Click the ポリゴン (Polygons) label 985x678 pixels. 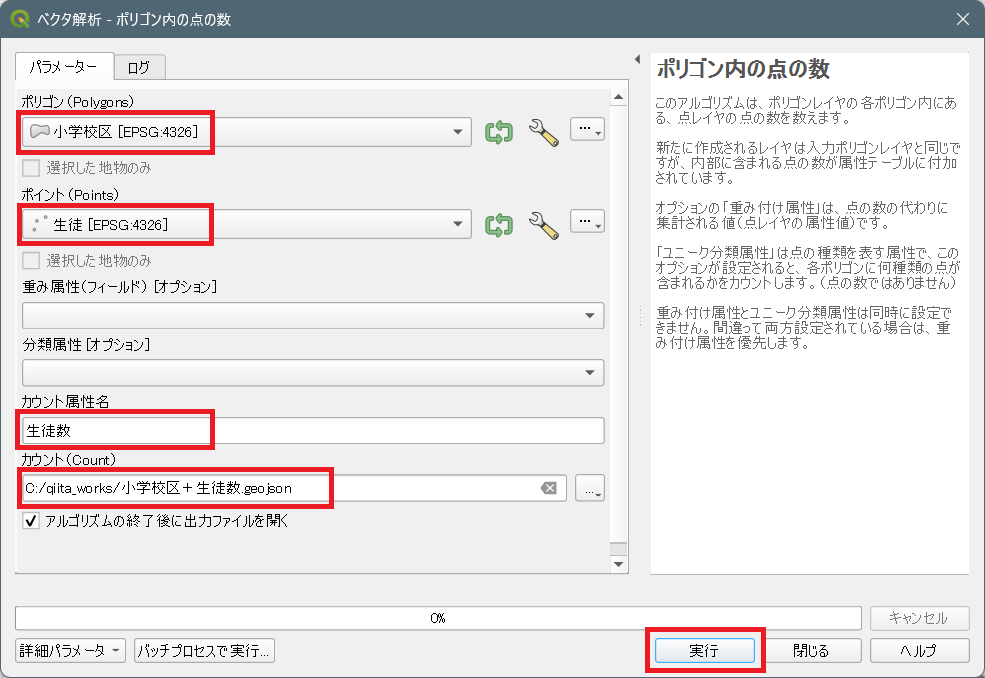[x=78, y=102]
